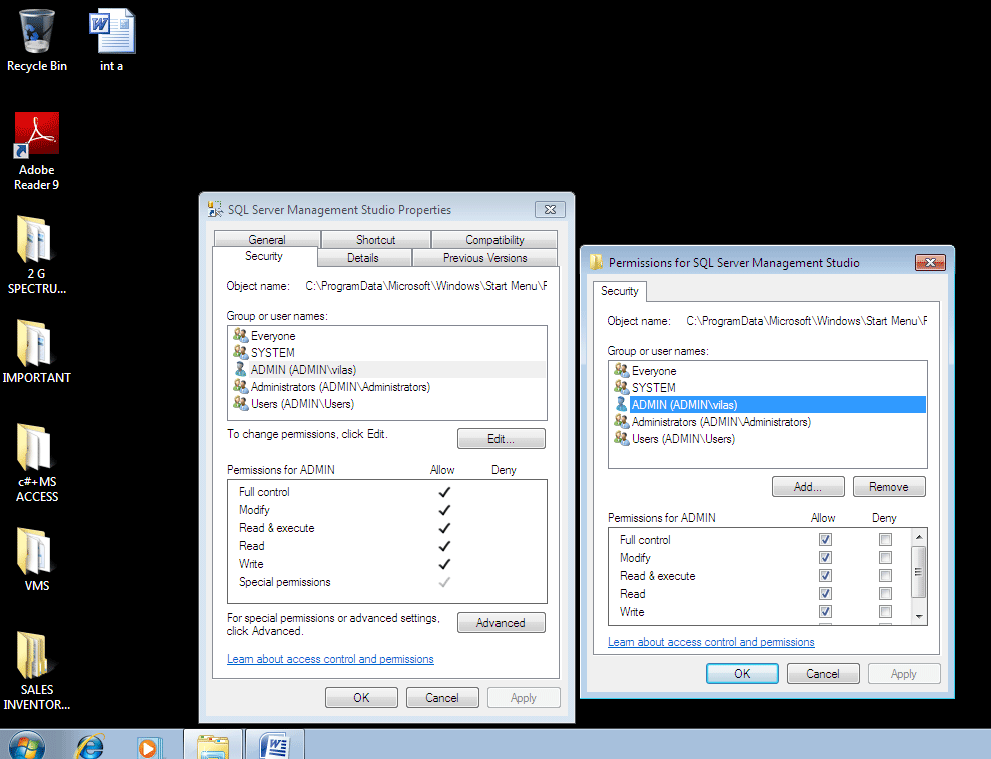The image size is (991, 759).
Task: Click Cancel in Permissions dialog
Action: (x=823, y=674)
